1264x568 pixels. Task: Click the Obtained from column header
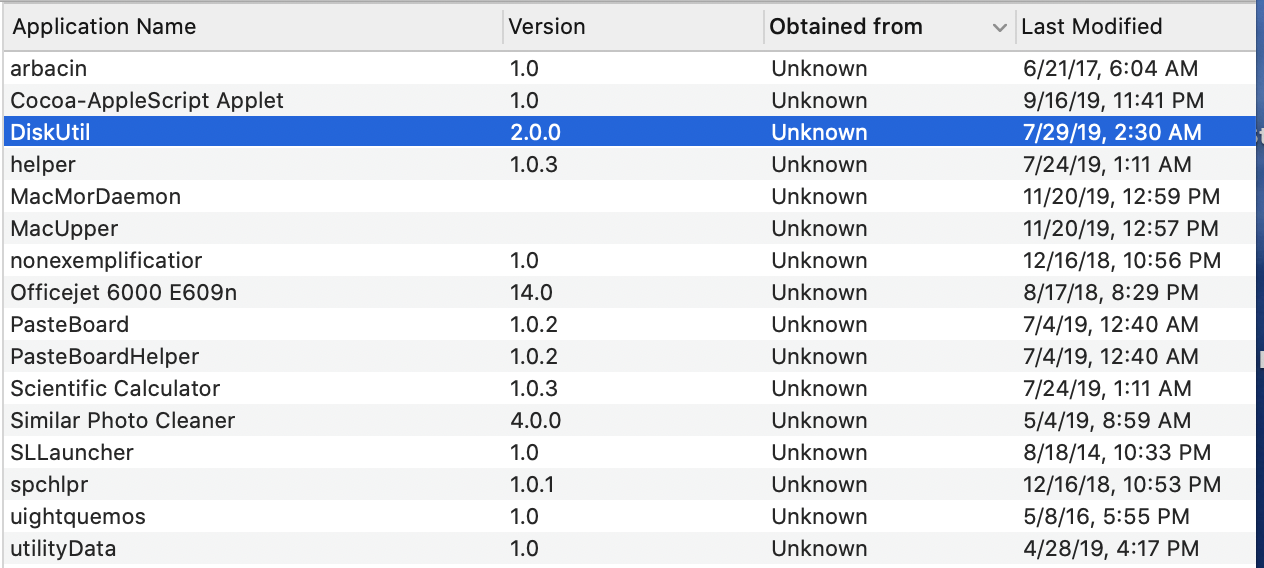coord(846,27)
